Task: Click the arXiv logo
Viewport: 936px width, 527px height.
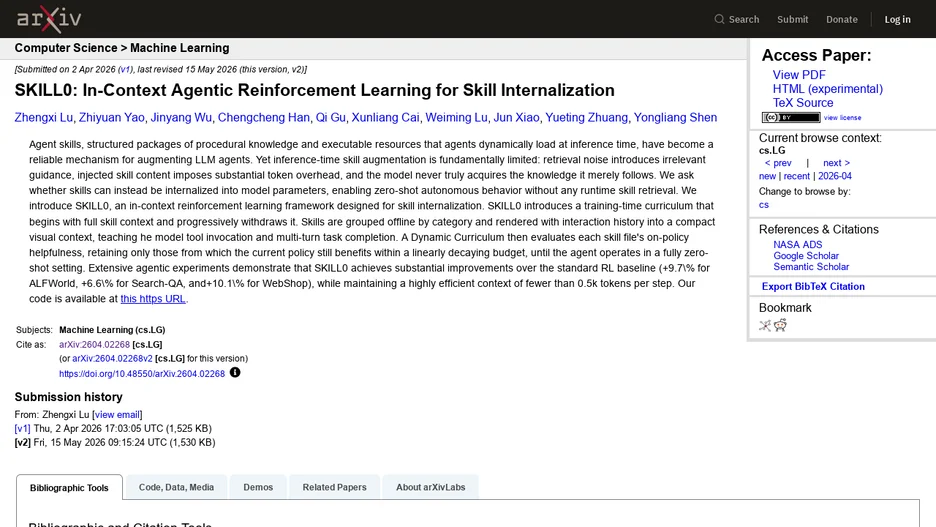Action: coord(49,19)
